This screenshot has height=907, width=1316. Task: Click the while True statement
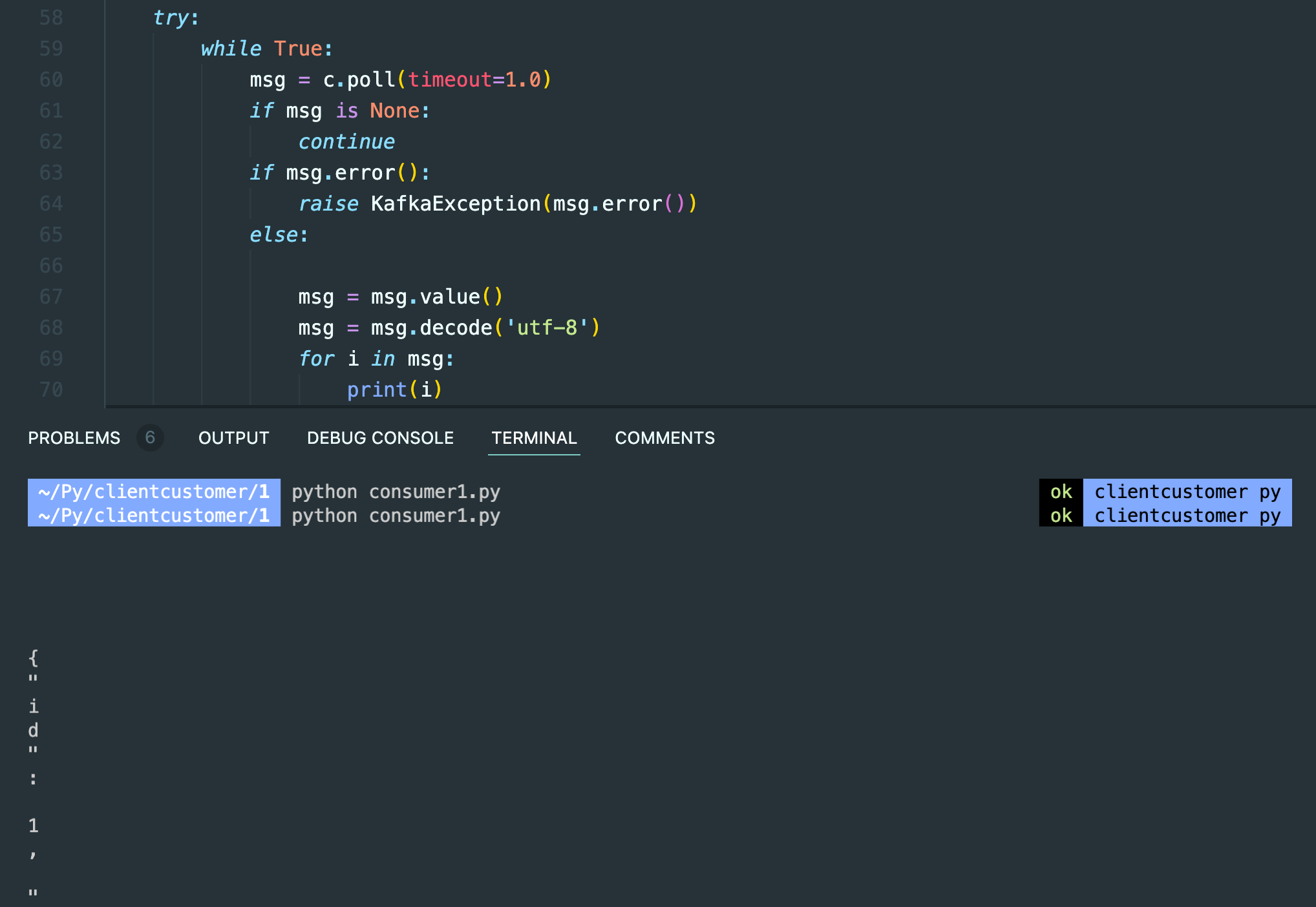coord(265,48)
